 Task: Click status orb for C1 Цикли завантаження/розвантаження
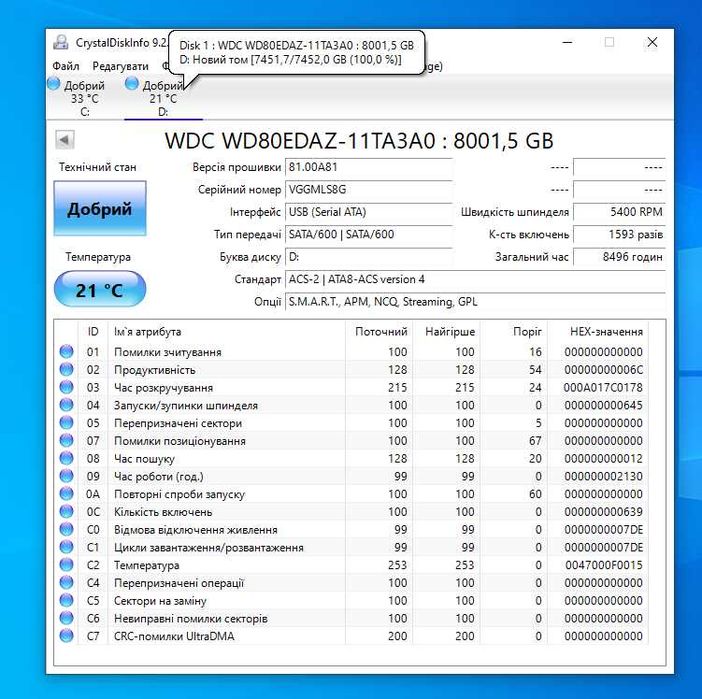66,547
